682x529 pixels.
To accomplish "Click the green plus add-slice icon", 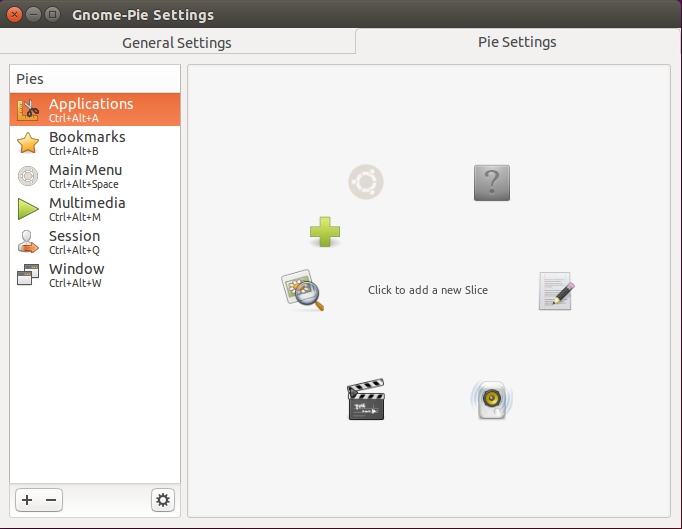I will click(x=325, y=231).
